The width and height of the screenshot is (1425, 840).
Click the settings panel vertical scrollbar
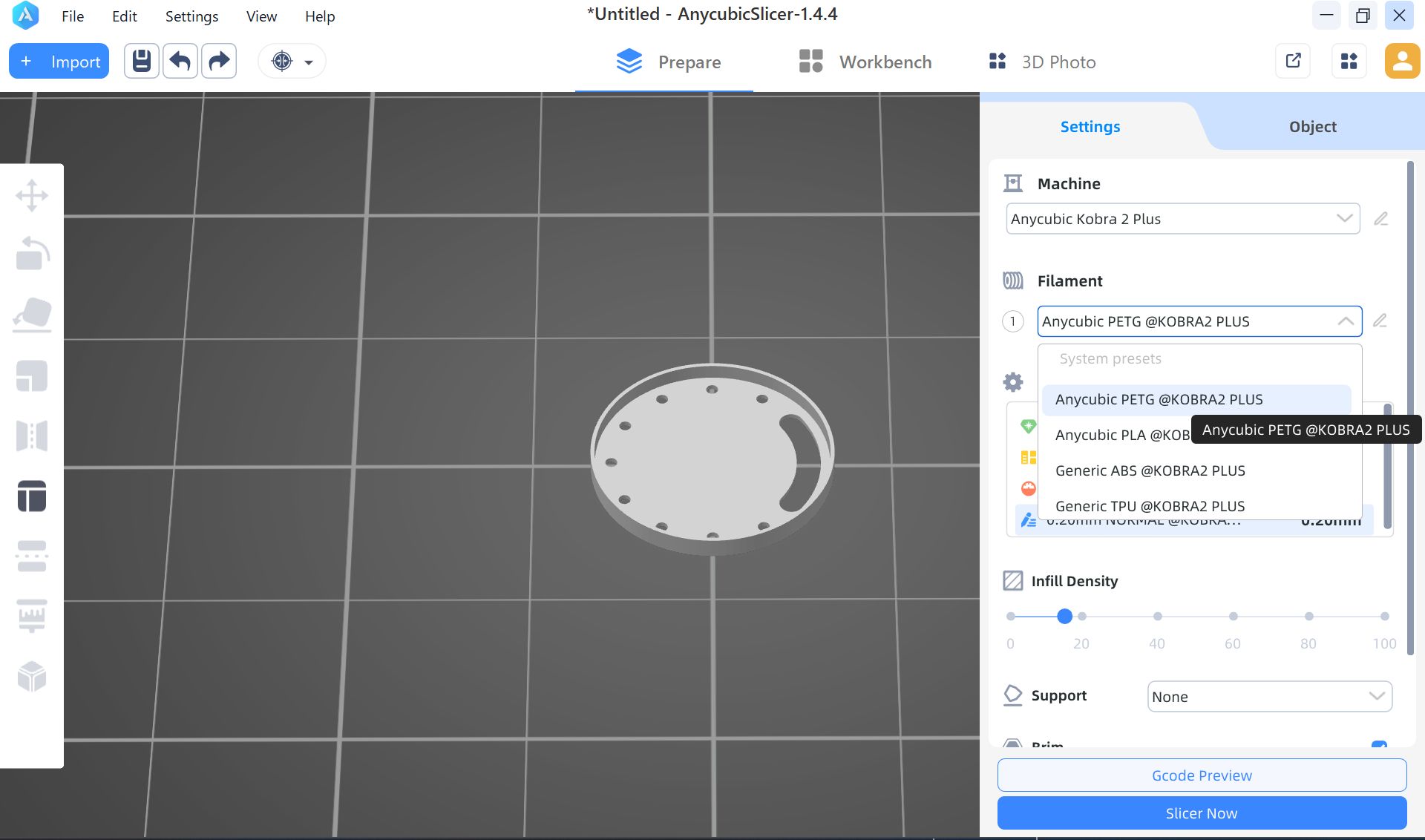coord(1410,408)
